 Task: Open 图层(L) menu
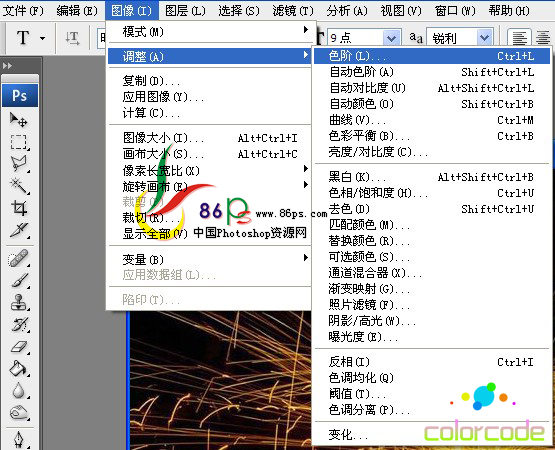pos(185,11)
